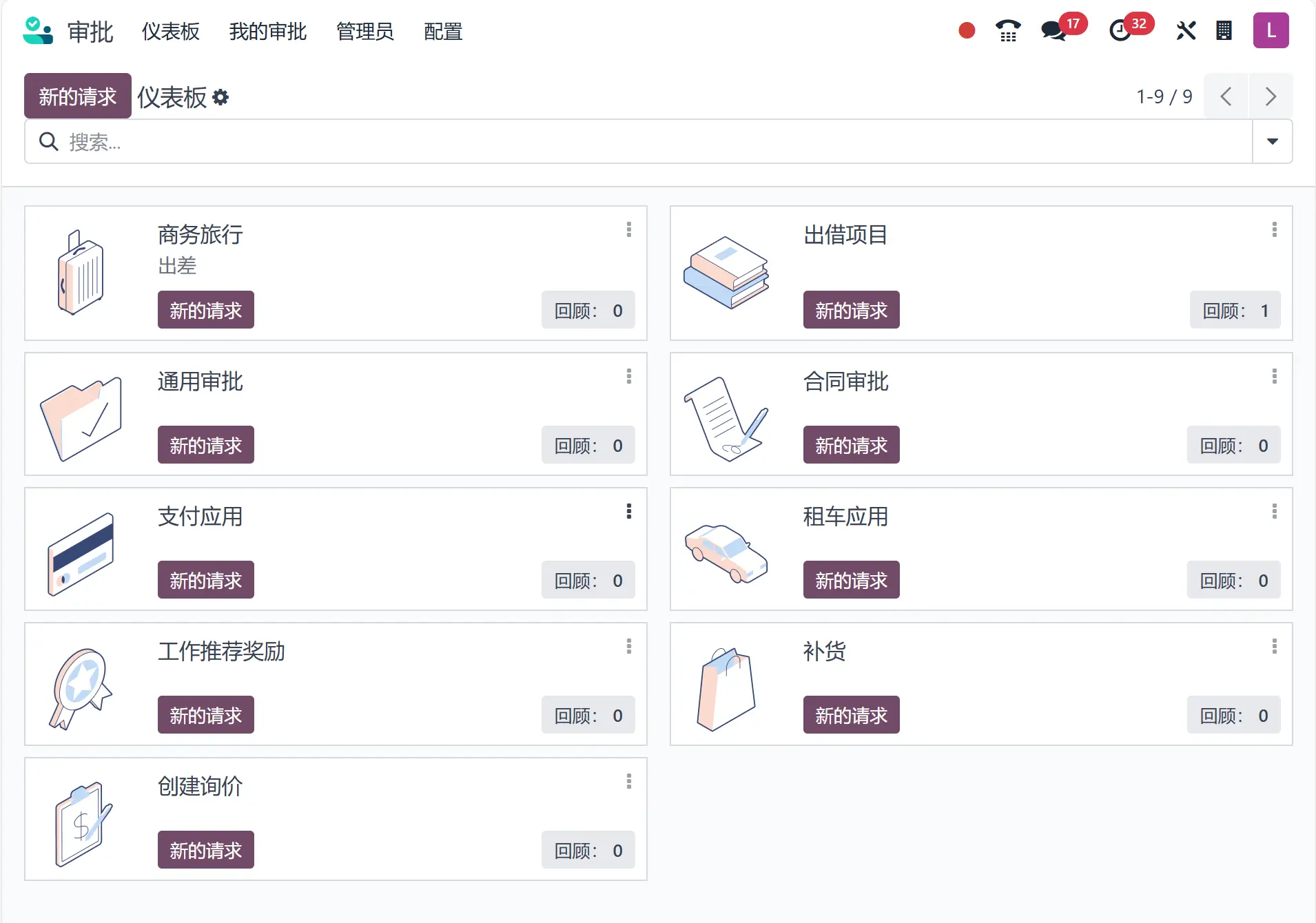Open kebab menu on 出借项目 card
This screenshot has height=923, width=1316.
click(1274, 229)
